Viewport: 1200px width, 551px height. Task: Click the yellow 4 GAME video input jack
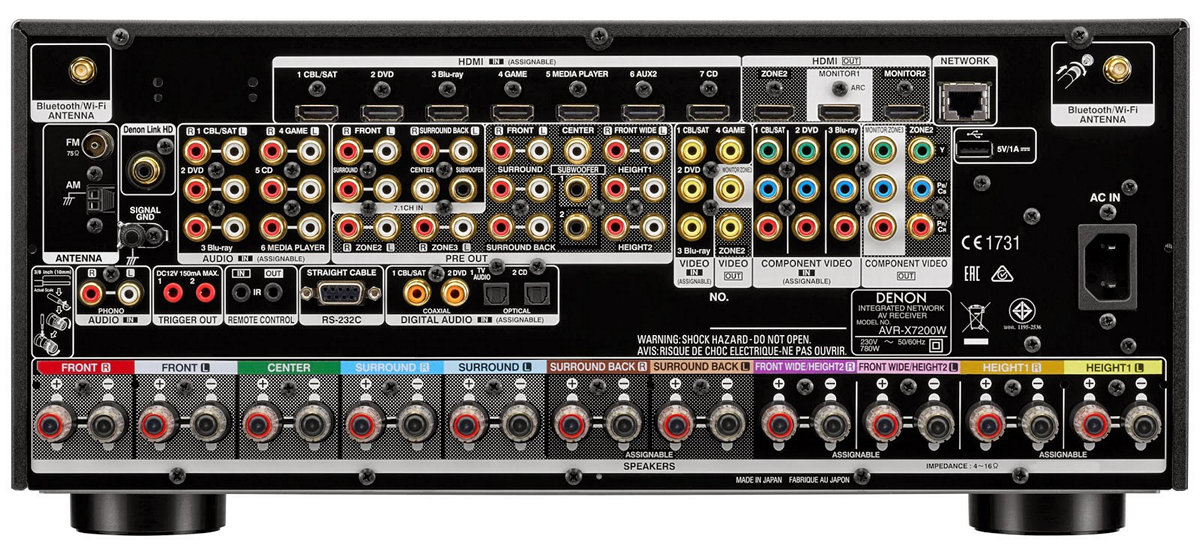pos(732,150)
